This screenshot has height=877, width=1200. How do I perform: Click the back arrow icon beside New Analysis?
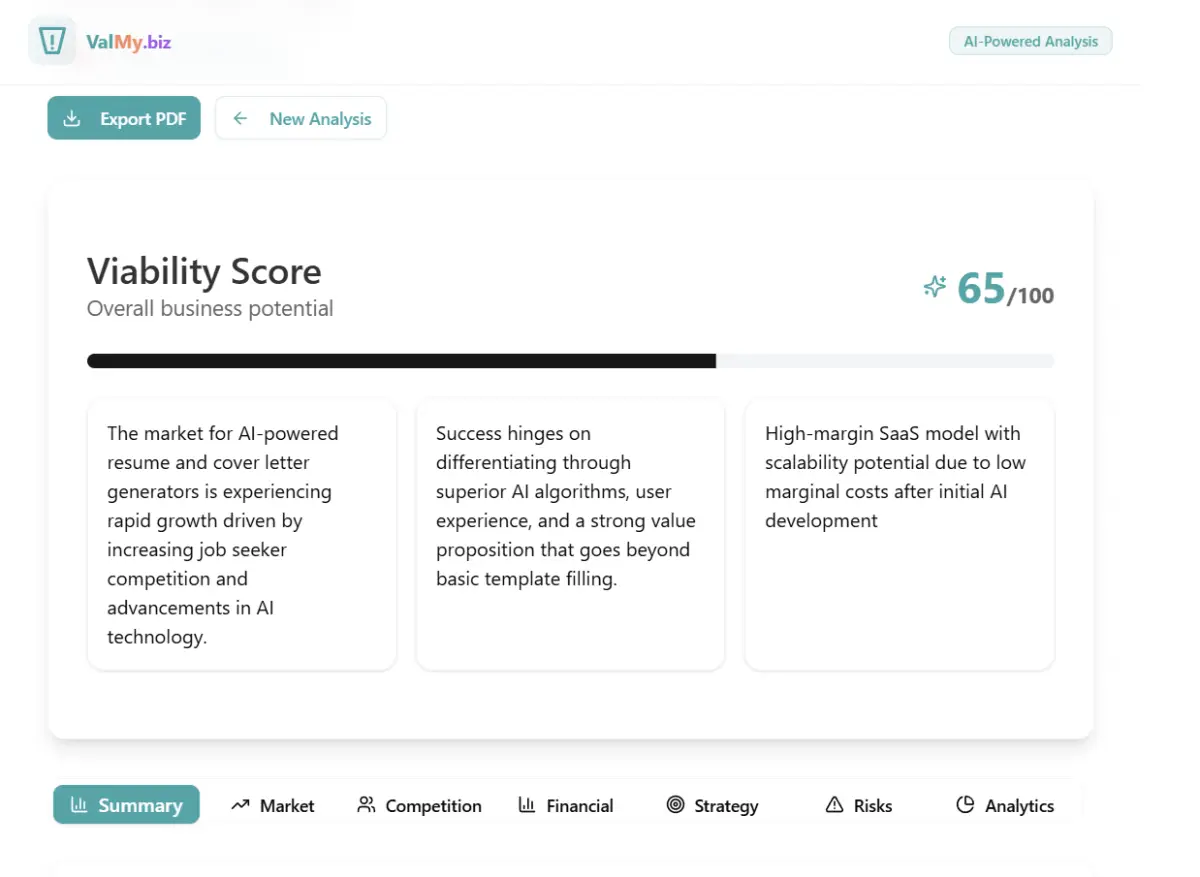click(x=240, y=119)
